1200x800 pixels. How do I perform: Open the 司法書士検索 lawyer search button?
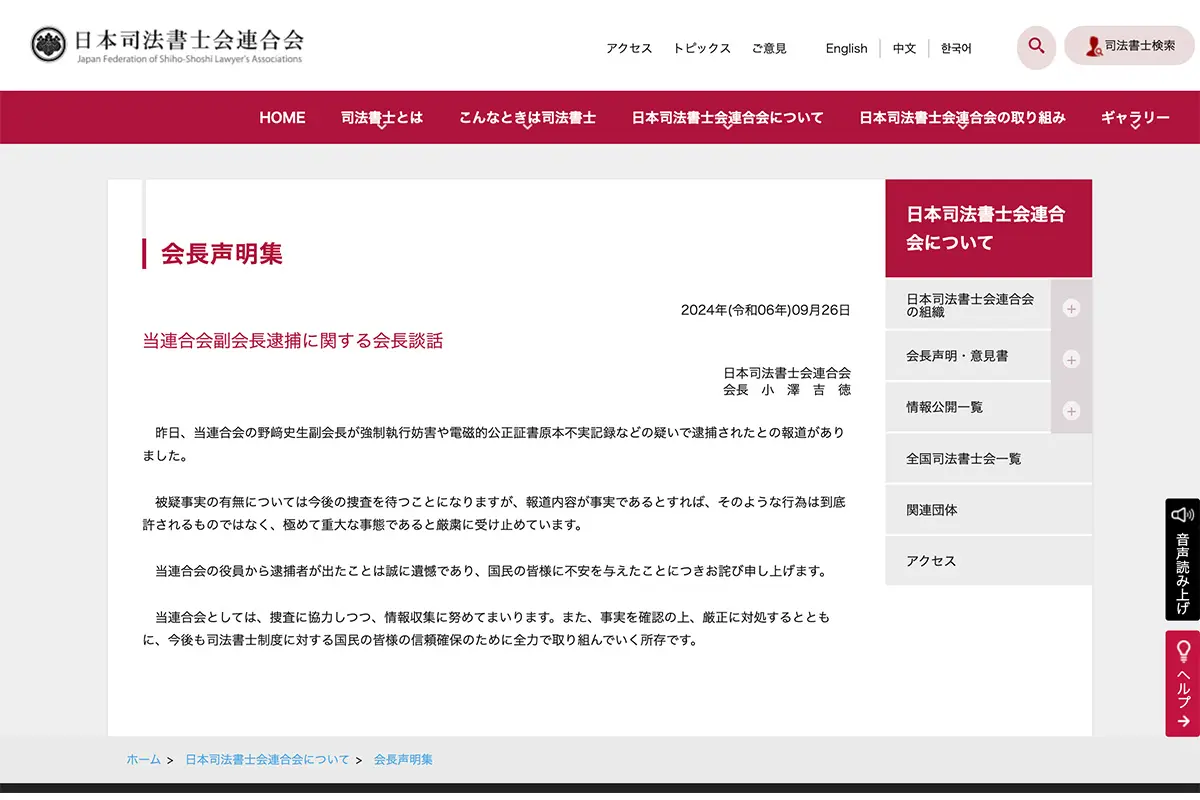[1131, 46]
